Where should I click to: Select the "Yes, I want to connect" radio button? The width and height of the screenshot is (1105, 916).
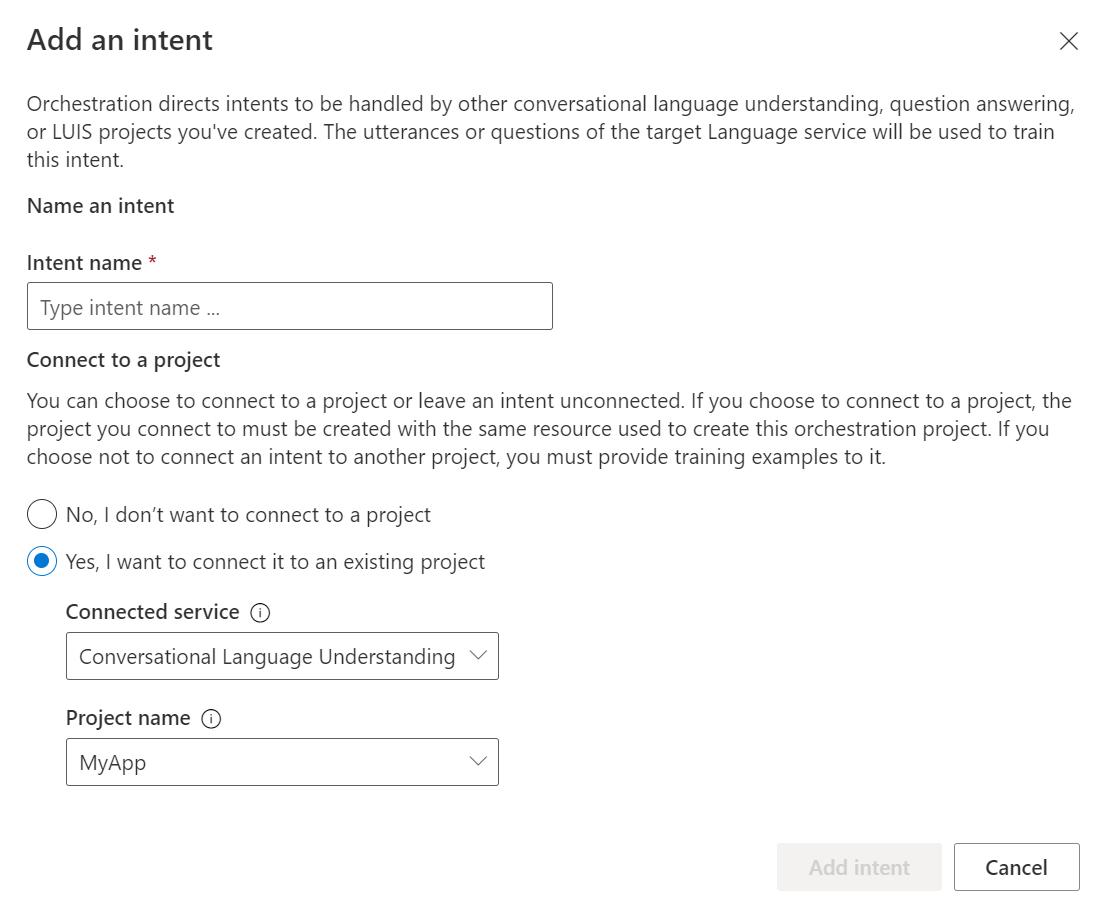(42, 562)
